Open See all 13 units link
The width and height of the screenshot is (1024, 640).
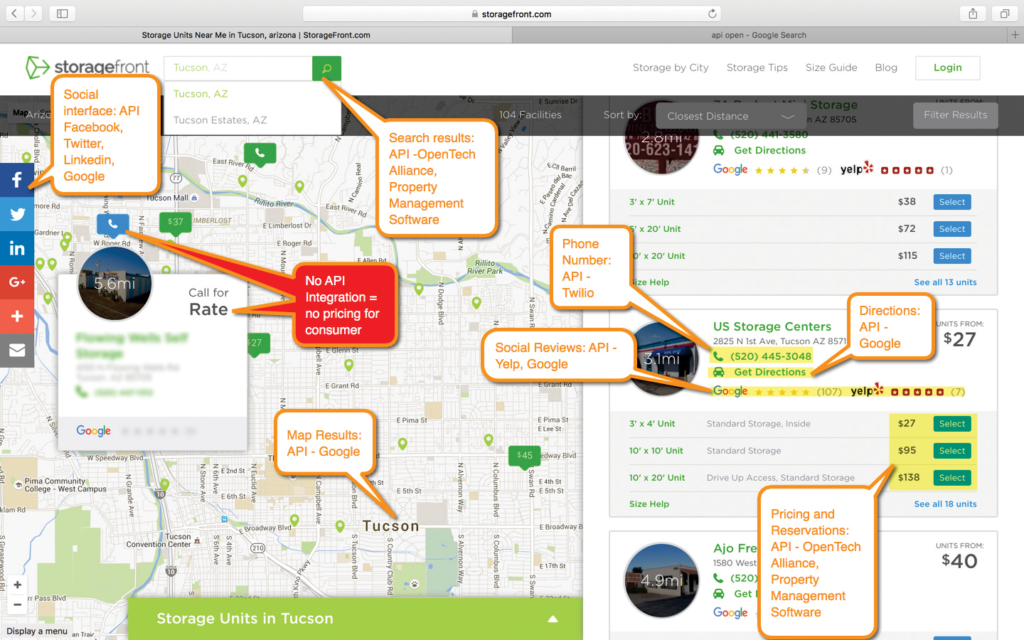(945, 282)
